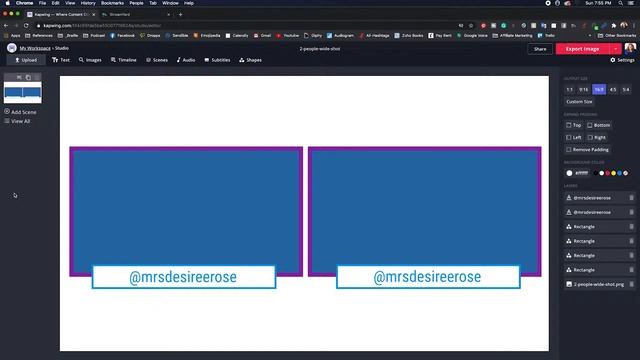This screenshot has height=360, width=640.
Task: Toggle Top padding checkbox
Action: coord(569,125)
